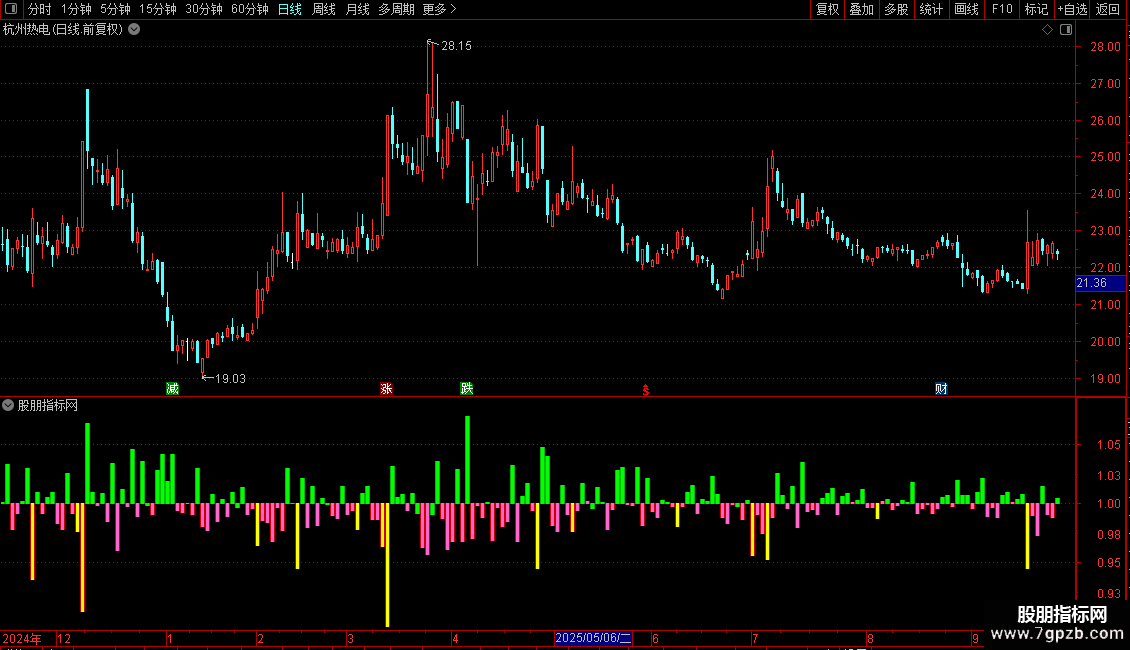Click the 股朋指标网 indicator name label
1130x650 pixels.
(x=48, y=406)
